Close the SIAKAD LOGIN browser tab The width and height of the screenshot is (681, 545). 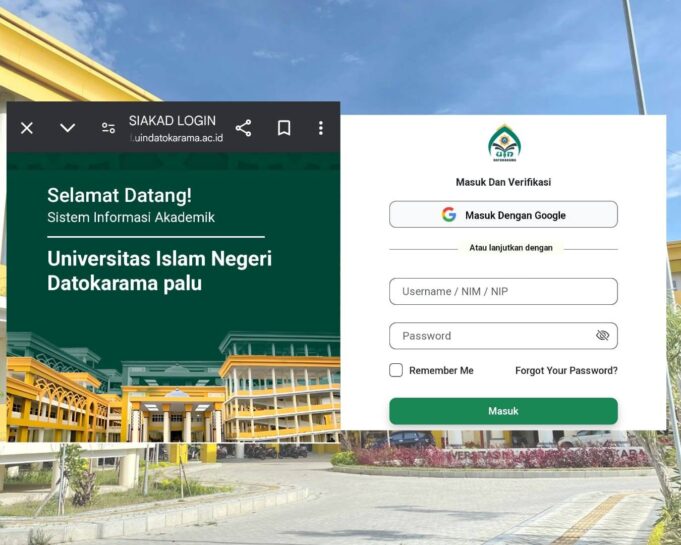[x=27, y=128]
